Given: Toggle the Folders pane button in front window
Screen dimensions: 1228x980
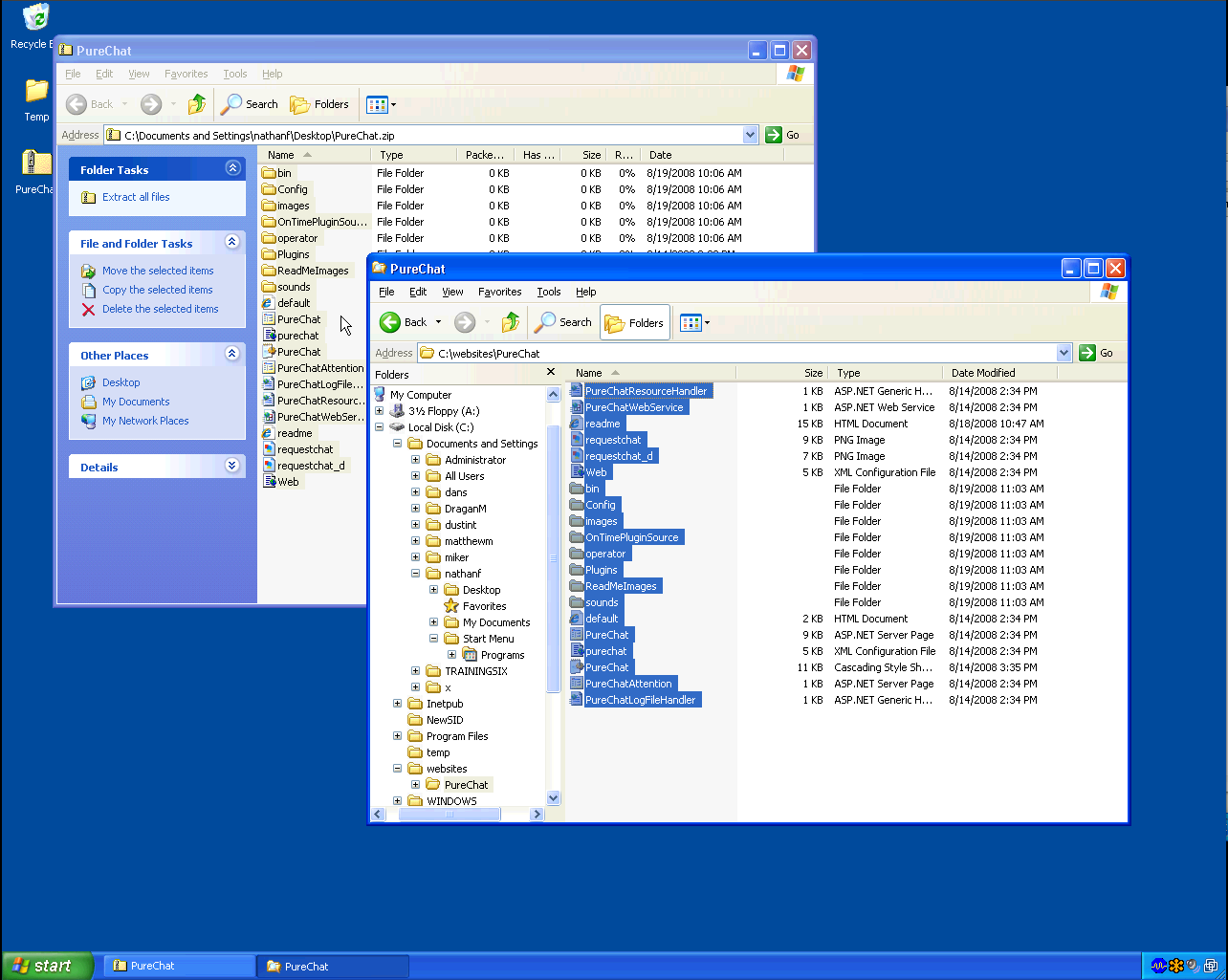Looking at the screenshot, I should tap(634, 322).
